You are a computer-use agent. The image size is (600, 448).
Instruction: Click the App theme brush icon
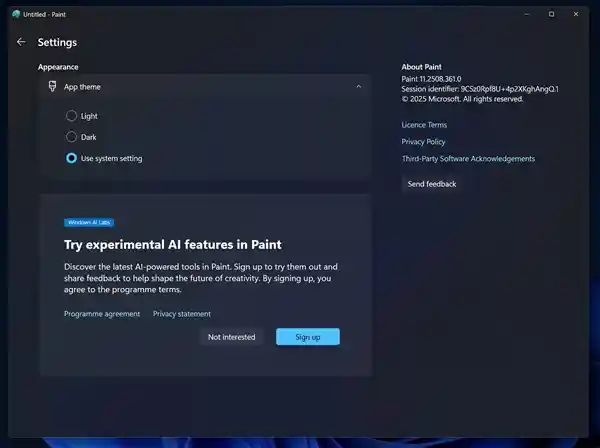click(52, 86)
